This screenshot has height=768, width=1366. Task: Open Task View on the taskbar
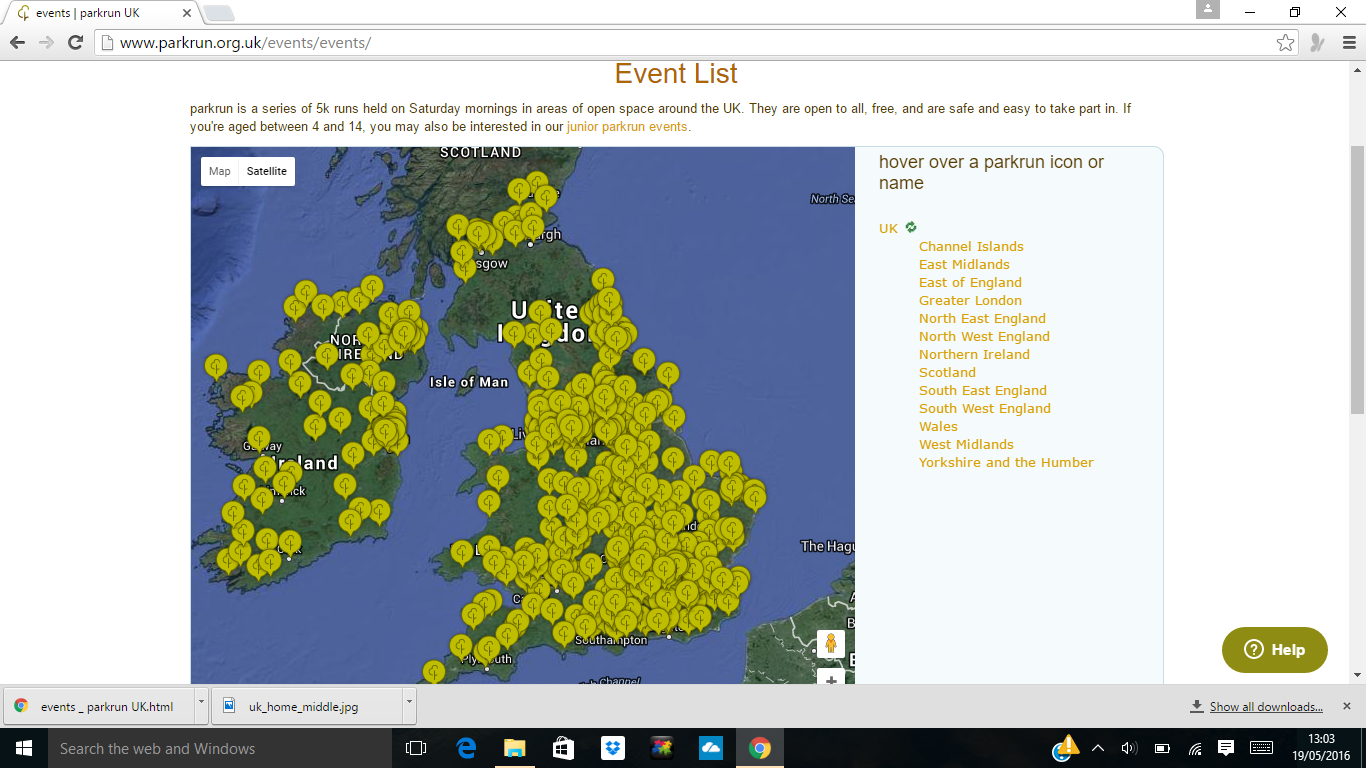click(416, 748)
